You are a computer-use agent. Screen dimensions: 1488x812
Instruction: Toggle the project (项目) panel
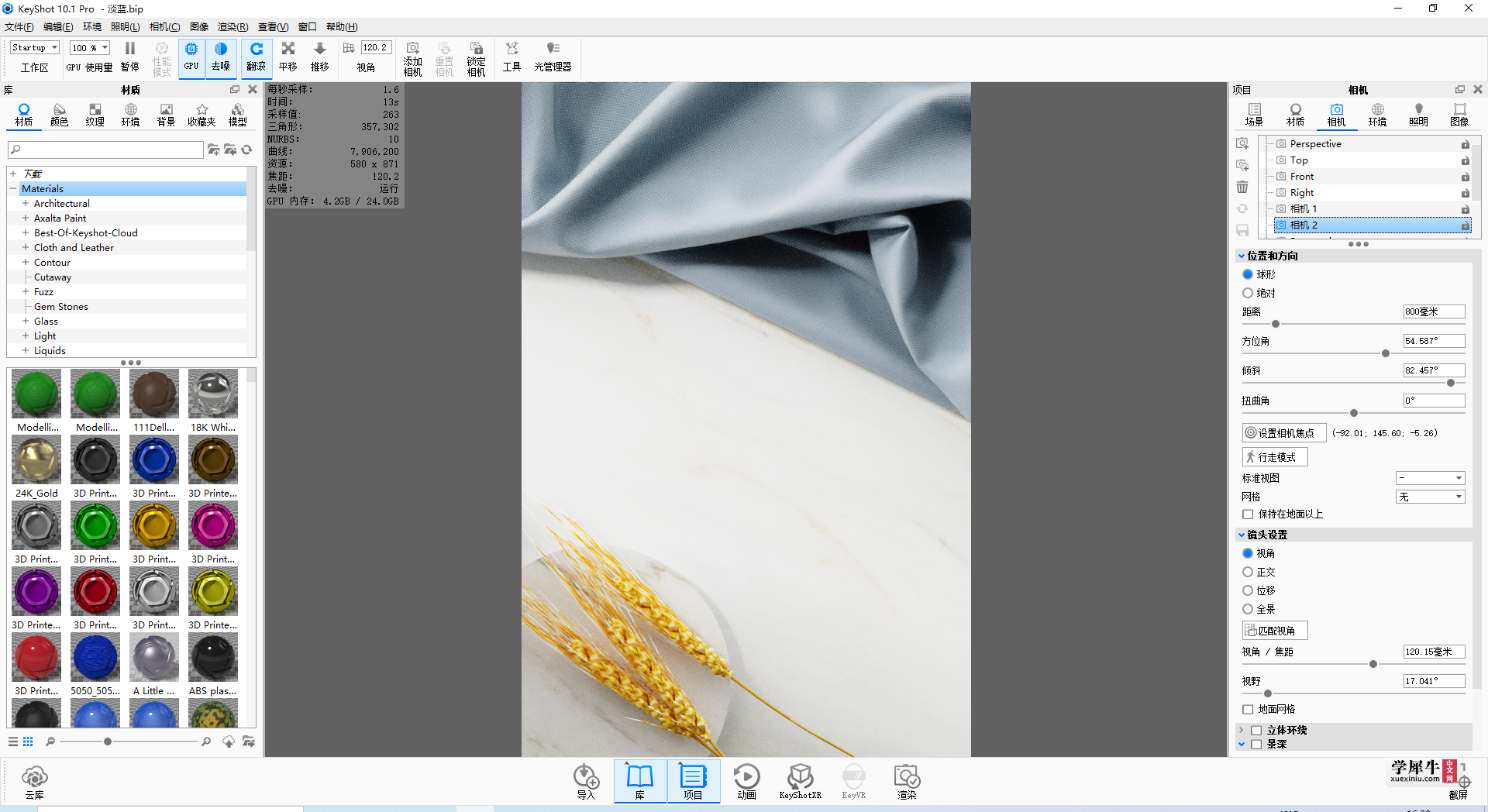(x=693, y=781)
